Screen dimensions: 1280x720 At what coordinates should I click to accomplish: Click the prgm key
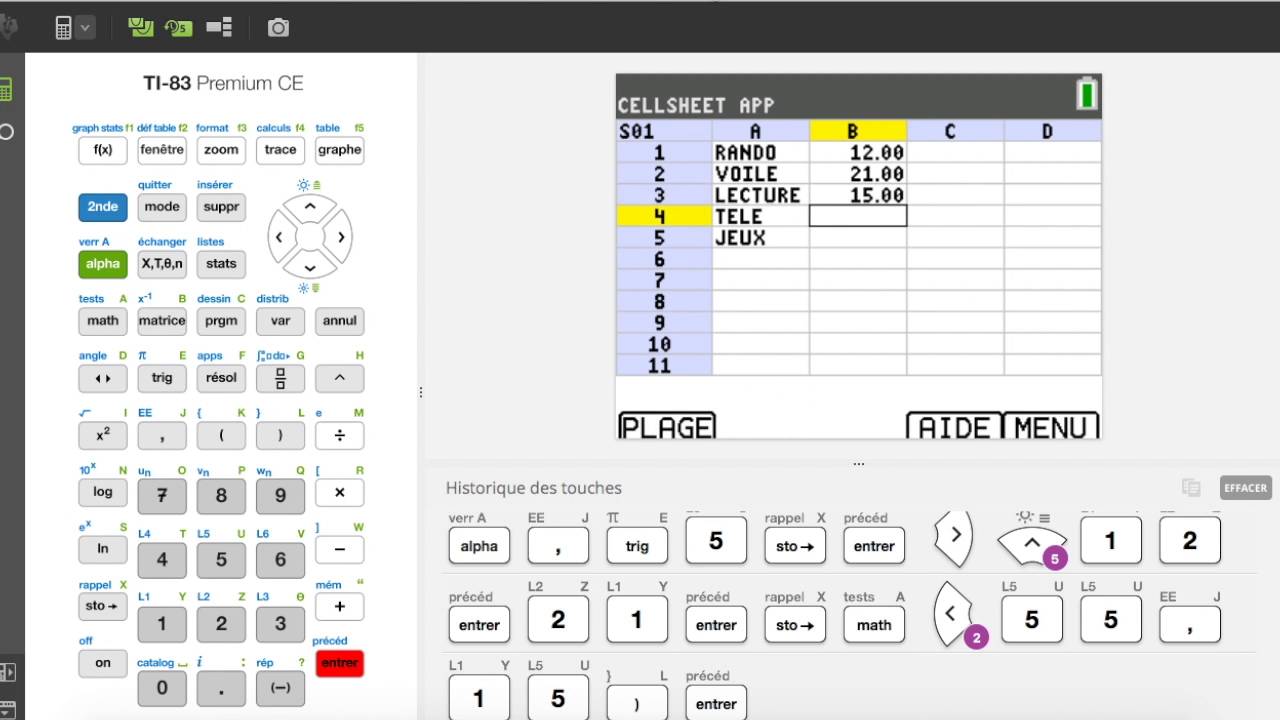coord(221,321)
